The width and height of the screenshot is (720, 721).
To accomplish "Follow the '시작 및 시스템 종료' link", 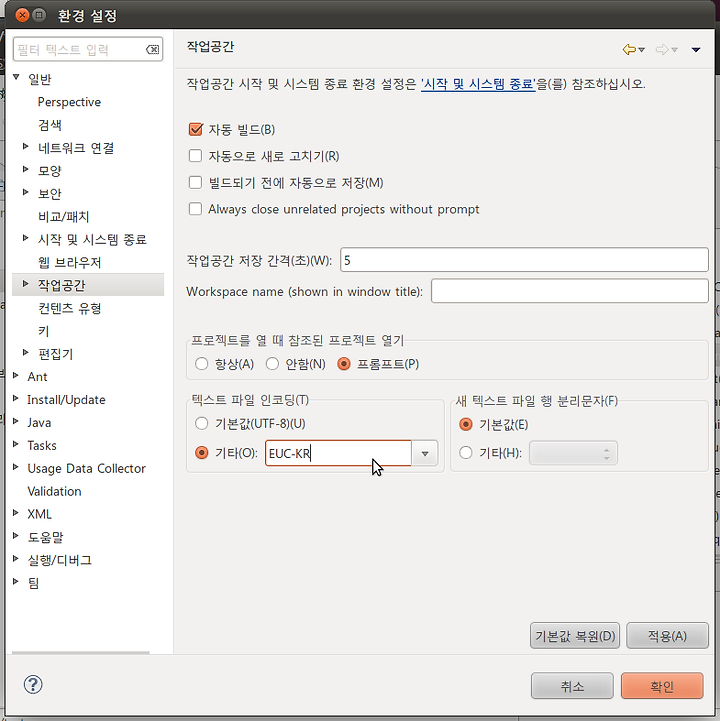I will [478, 84].
